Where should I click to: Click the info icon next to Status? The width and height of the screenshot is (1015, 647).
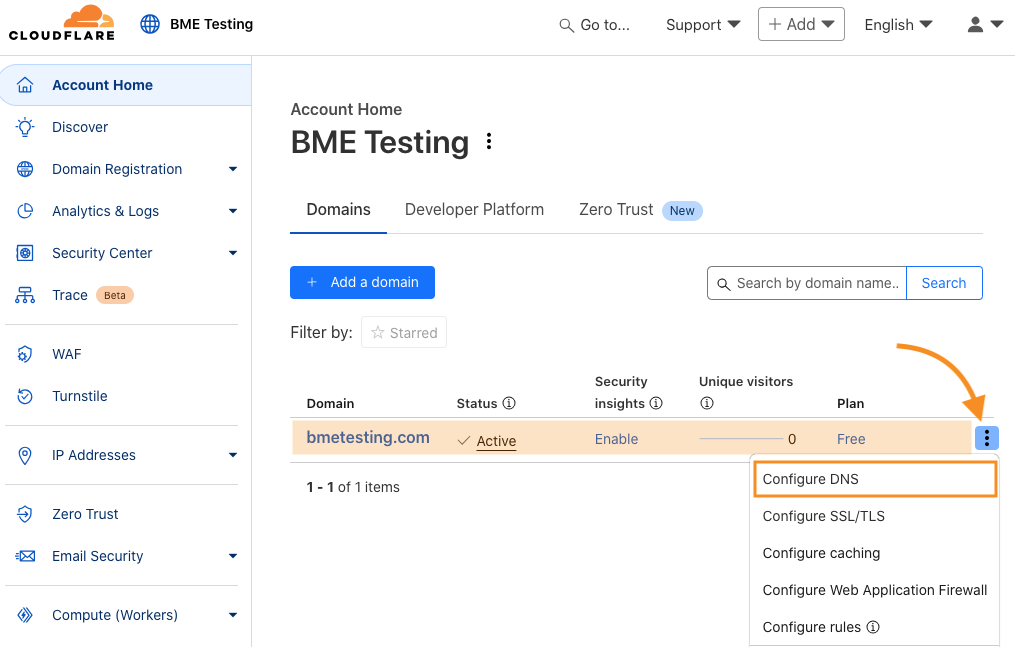point(509,403)
